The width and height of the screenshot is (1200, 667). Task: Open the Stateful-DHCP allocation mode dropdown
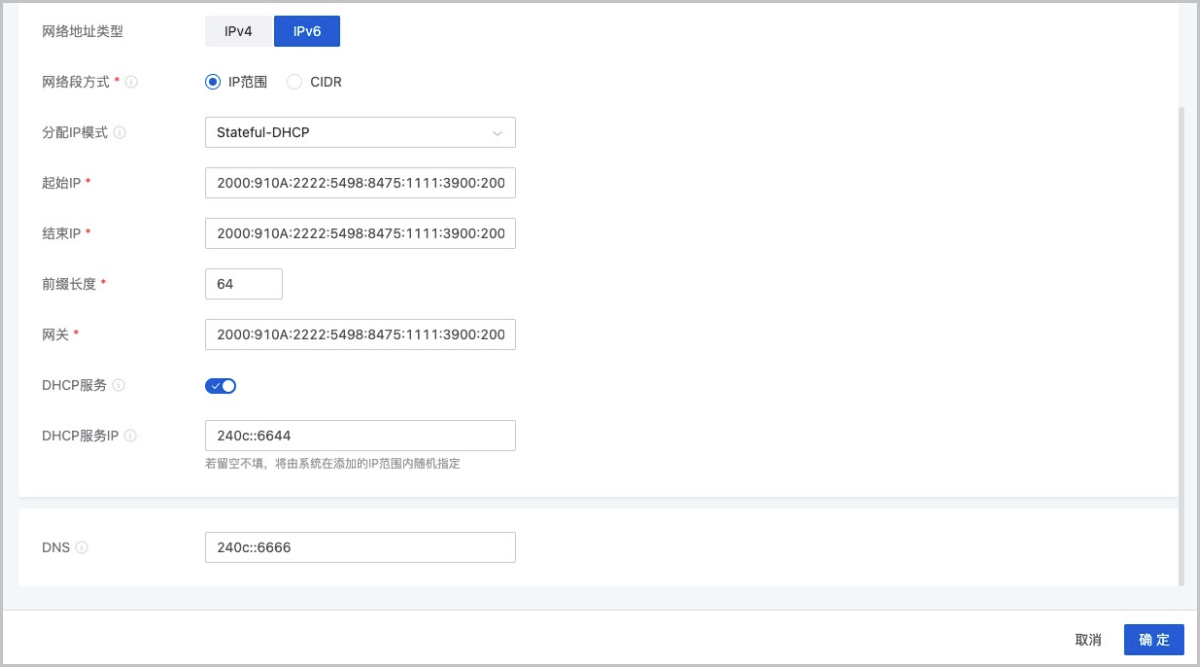pyautogui.click(x=360, y=132)
